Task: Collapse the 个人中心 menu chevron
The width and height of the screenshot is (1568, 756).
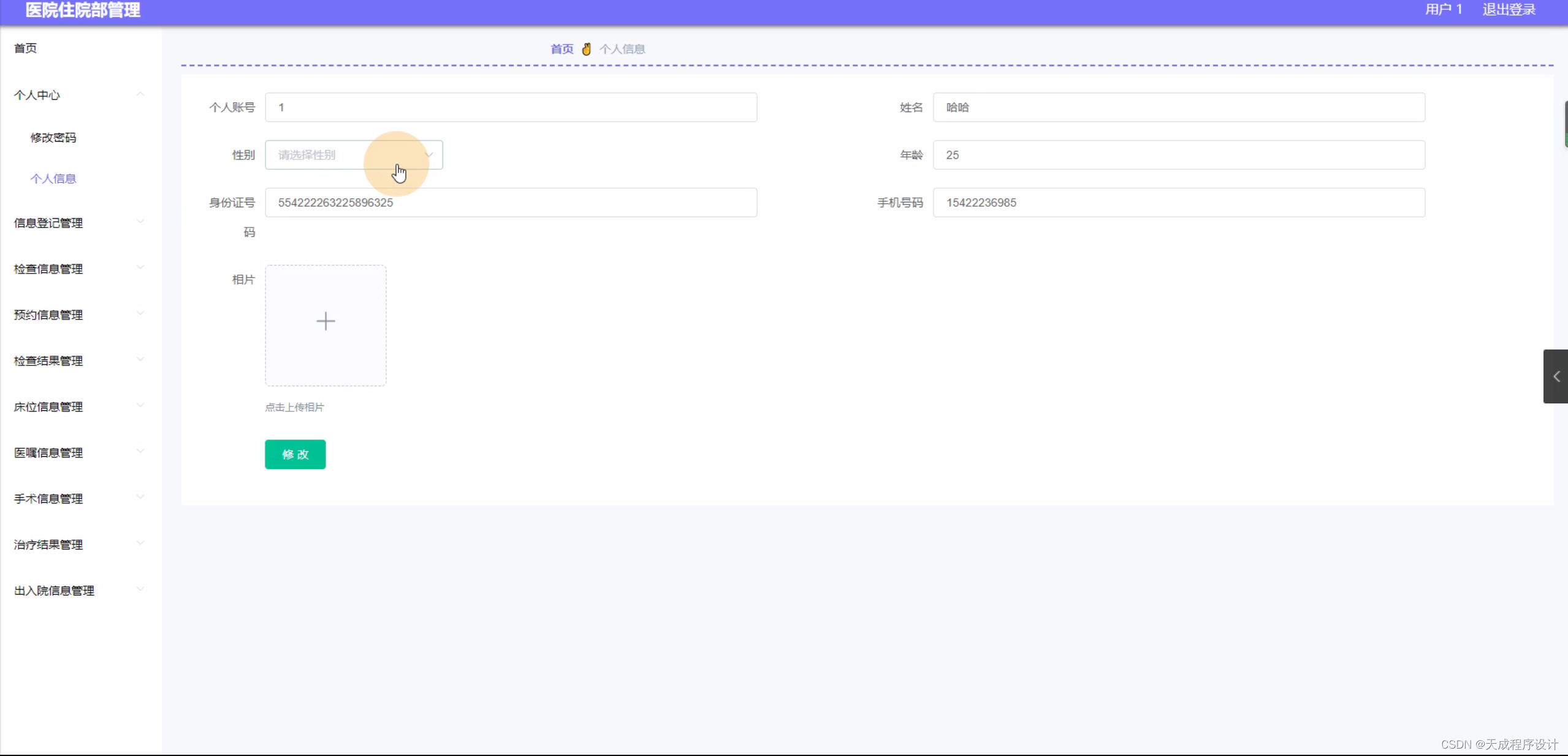Action: 140,94
